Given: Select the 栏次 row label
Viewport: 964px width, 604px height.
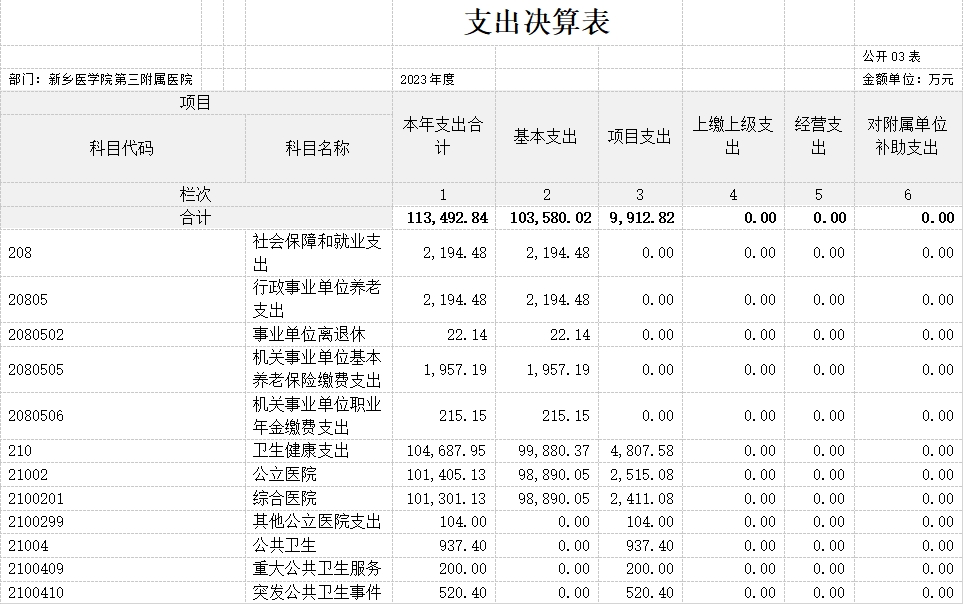Looking at the screenshot, I should point(196,194).
